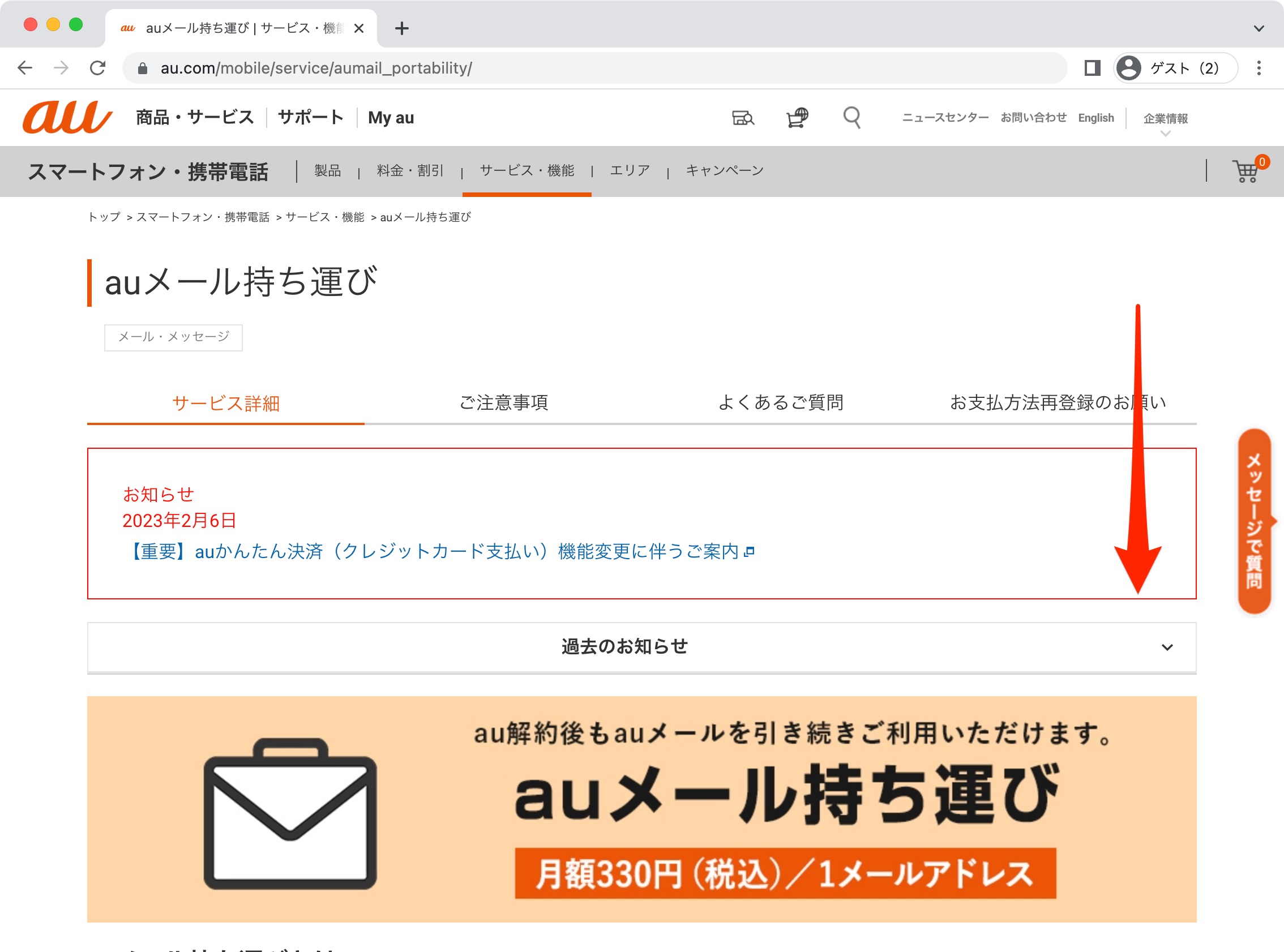Open 製品 navigation item

[327, 170]
